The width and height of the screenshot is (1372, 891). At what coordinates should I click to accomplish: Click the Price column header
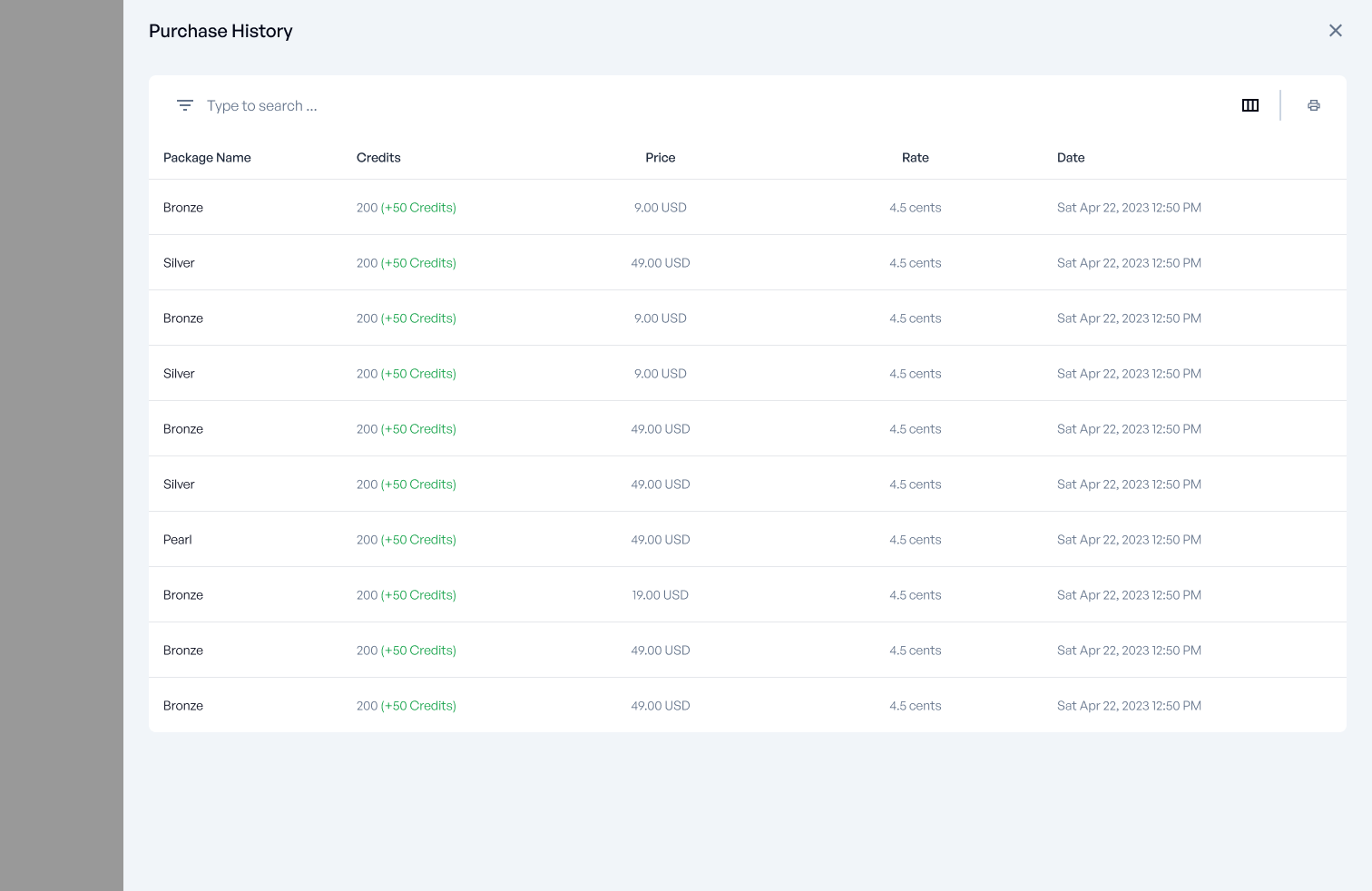coord(660,158)
